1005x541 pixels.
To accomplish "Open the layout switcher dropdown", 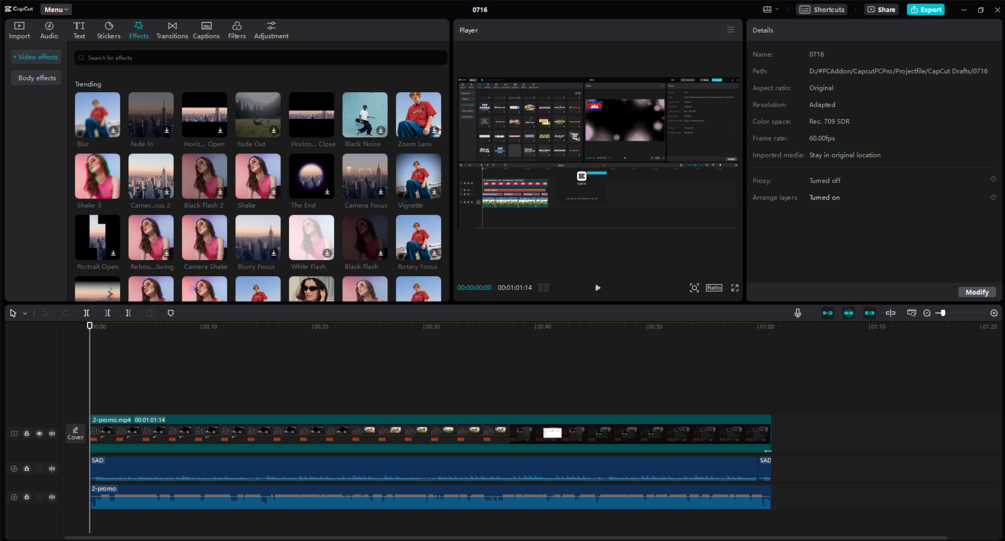I will pos(771,10).
